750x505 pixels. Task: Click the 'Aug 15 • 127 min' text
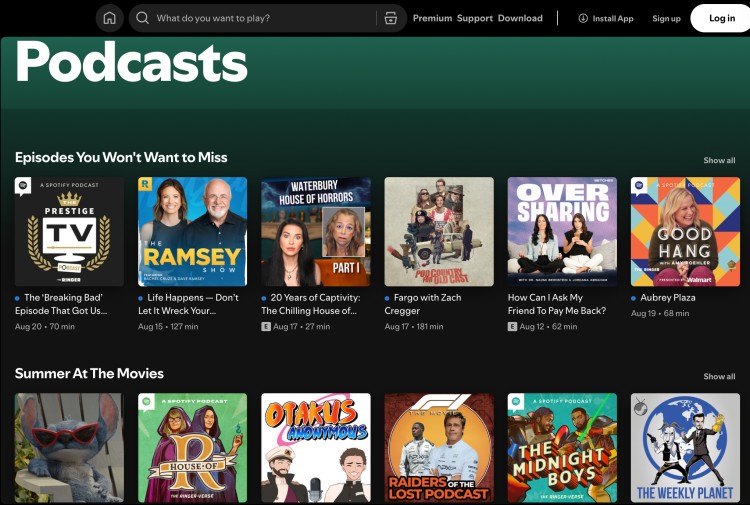click(x=168, y=327)
